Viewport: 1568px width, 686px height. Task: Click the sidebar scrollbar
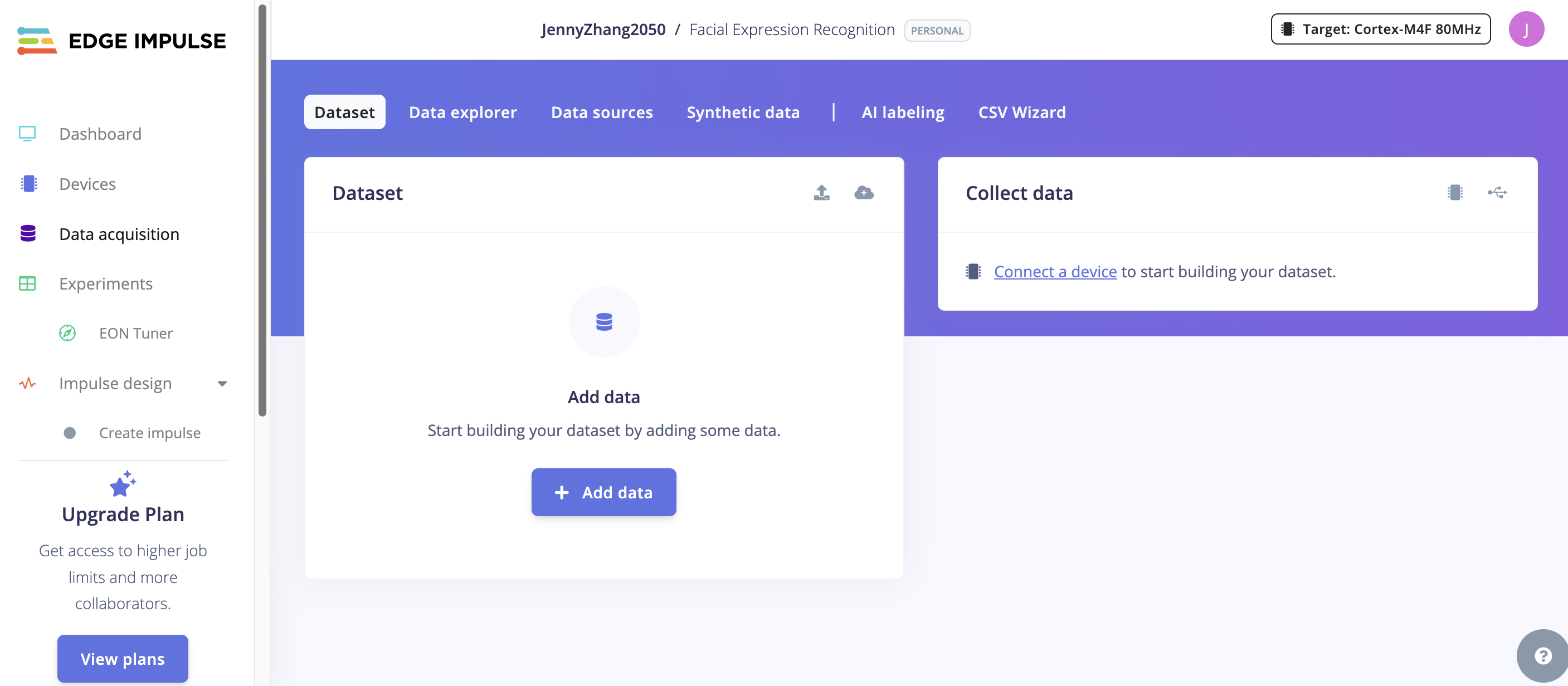(x=262, y=210)
